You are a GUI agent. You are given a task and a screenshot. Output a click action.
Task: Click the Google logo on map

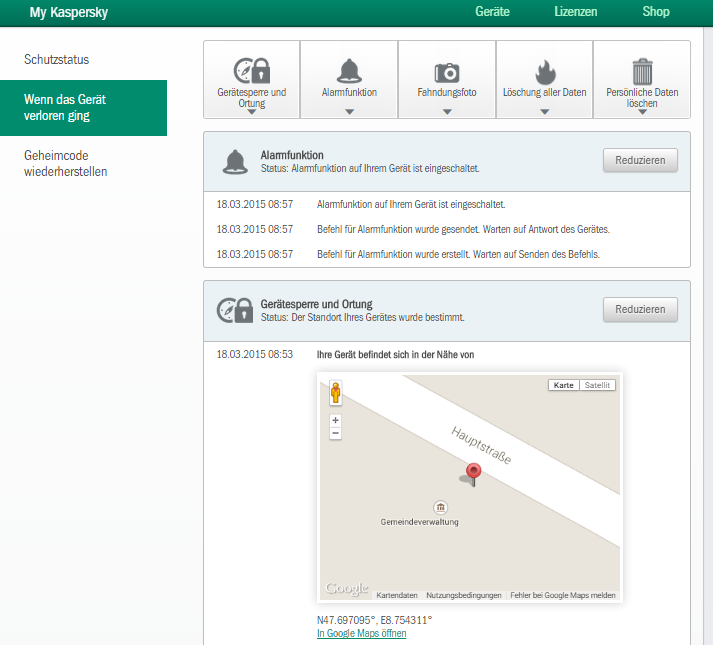[x=346, y=588]
